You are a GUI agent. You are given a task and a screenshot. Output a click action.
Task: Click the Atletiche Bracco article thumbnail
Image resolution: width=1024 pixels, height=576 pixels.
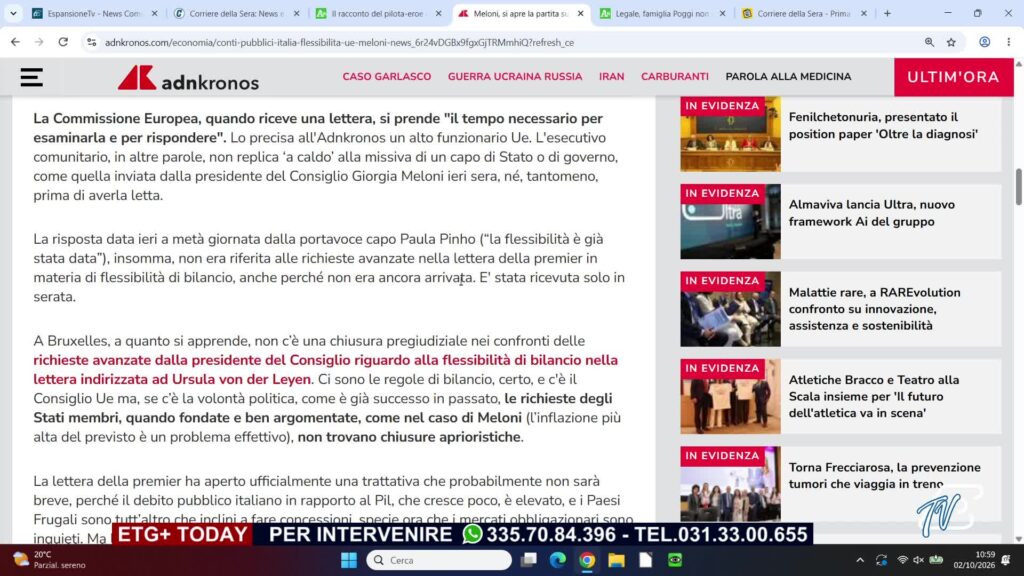pyautogui.click(x=730, y=397)
